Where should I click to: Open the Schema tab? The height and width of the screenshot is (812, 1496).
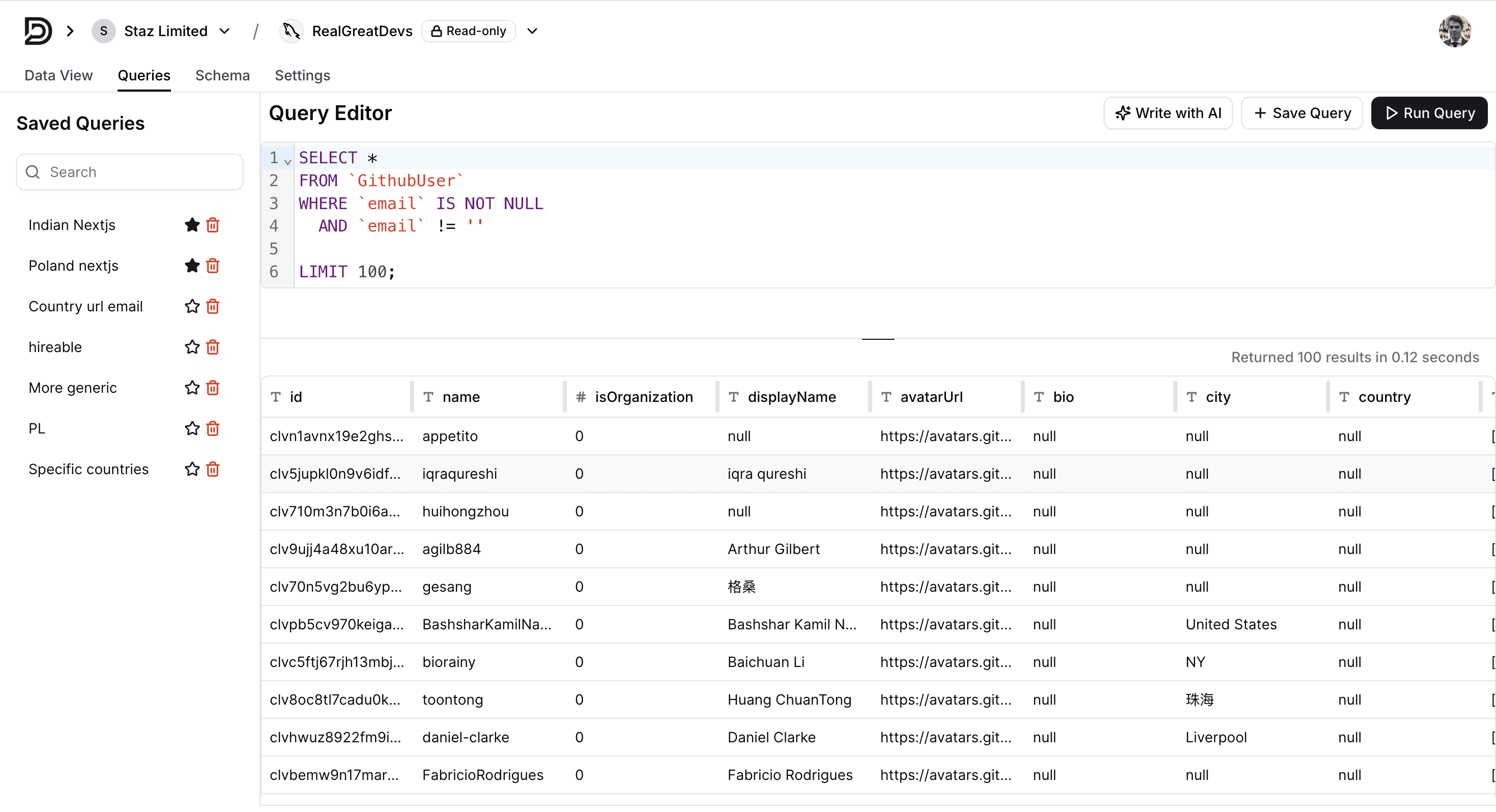pos(222,75)
